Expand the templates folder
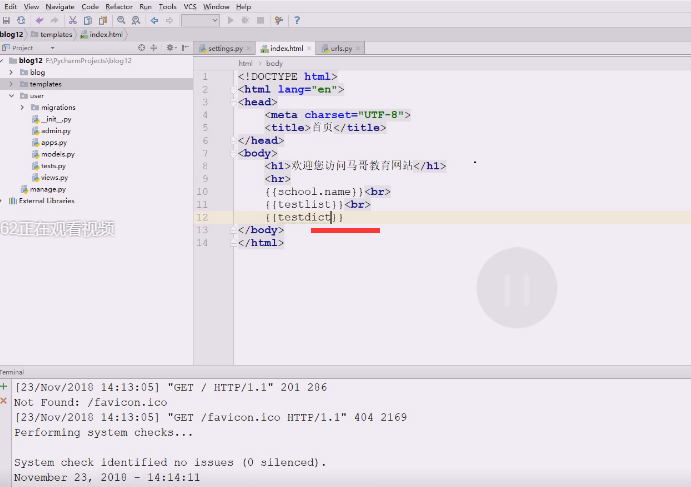This screenshot has width=691, height=487. point(11,84)
